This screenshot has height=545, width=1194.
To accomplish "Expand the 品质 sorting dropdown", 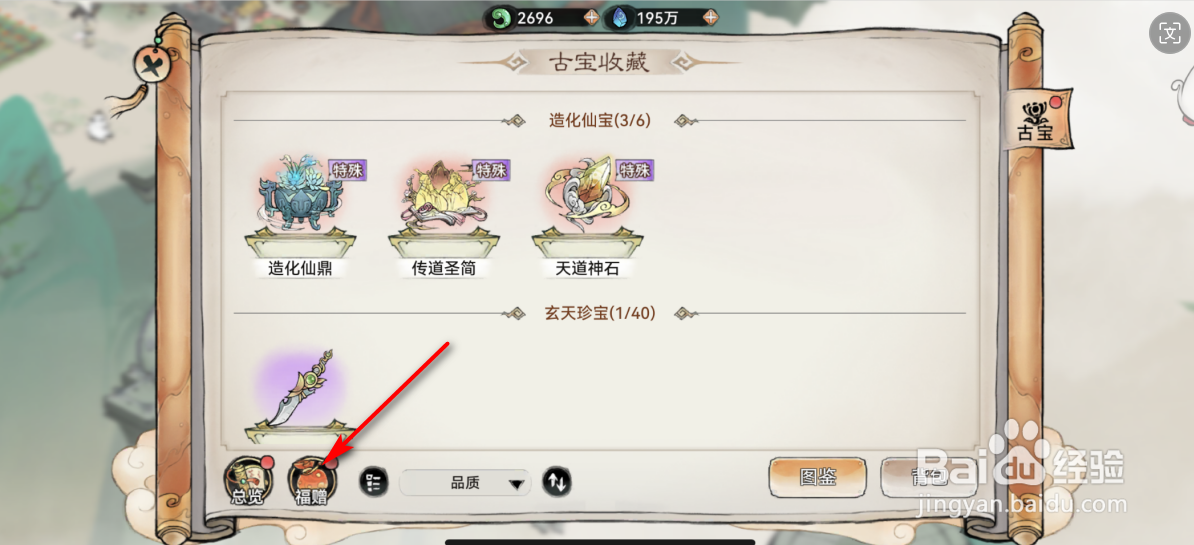I will point(465,483).
